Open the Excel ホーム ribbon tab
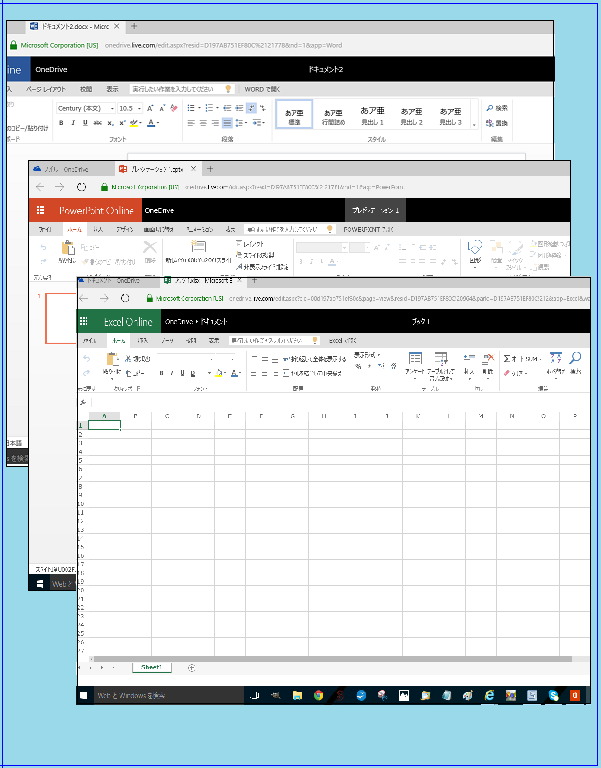This screenshot has height=768, width=601. [x=119, y=340]
